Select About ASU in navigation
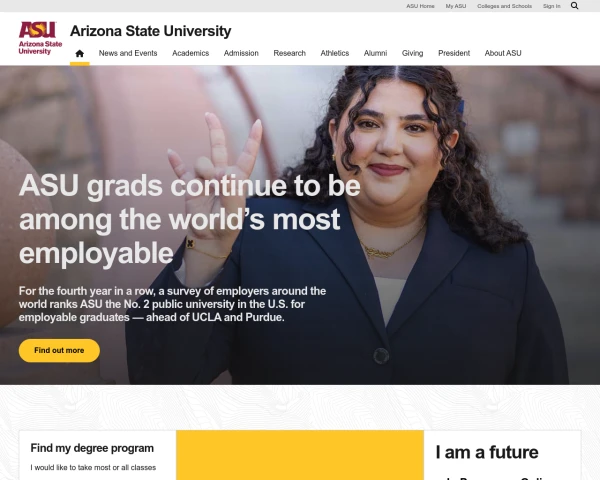This screenshot has height=480, width=600. coord(503,53)
